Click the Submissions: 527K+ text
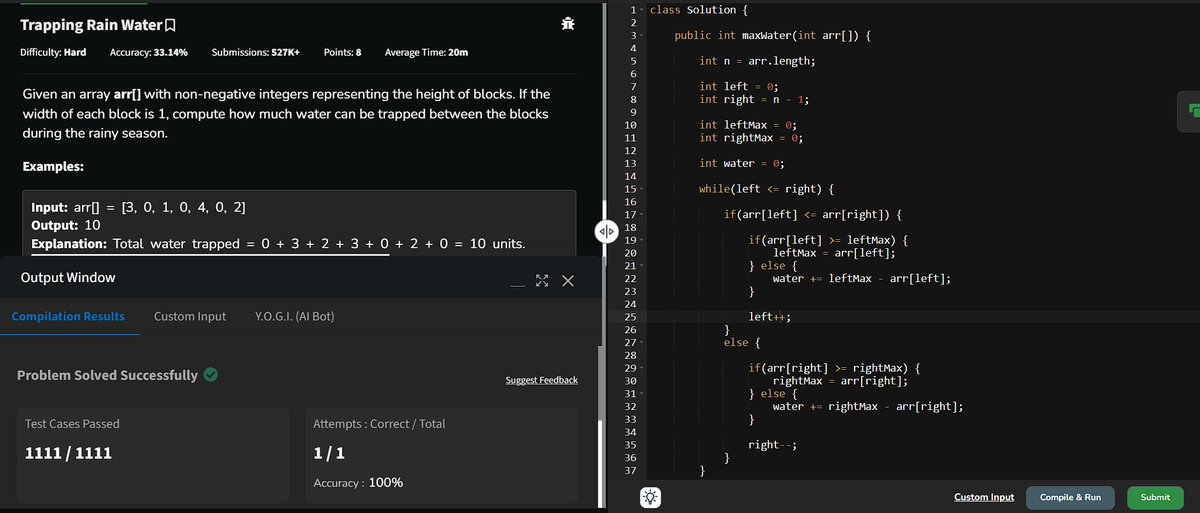 [x=257, y=52]
